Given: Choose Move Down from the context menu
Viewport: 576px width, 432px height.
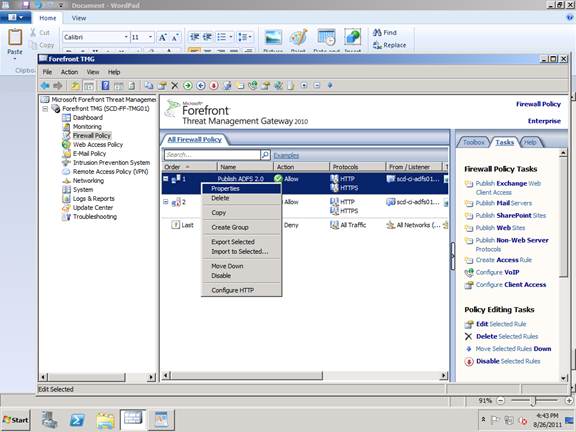Looking at the screenshot, I should 241,266.
